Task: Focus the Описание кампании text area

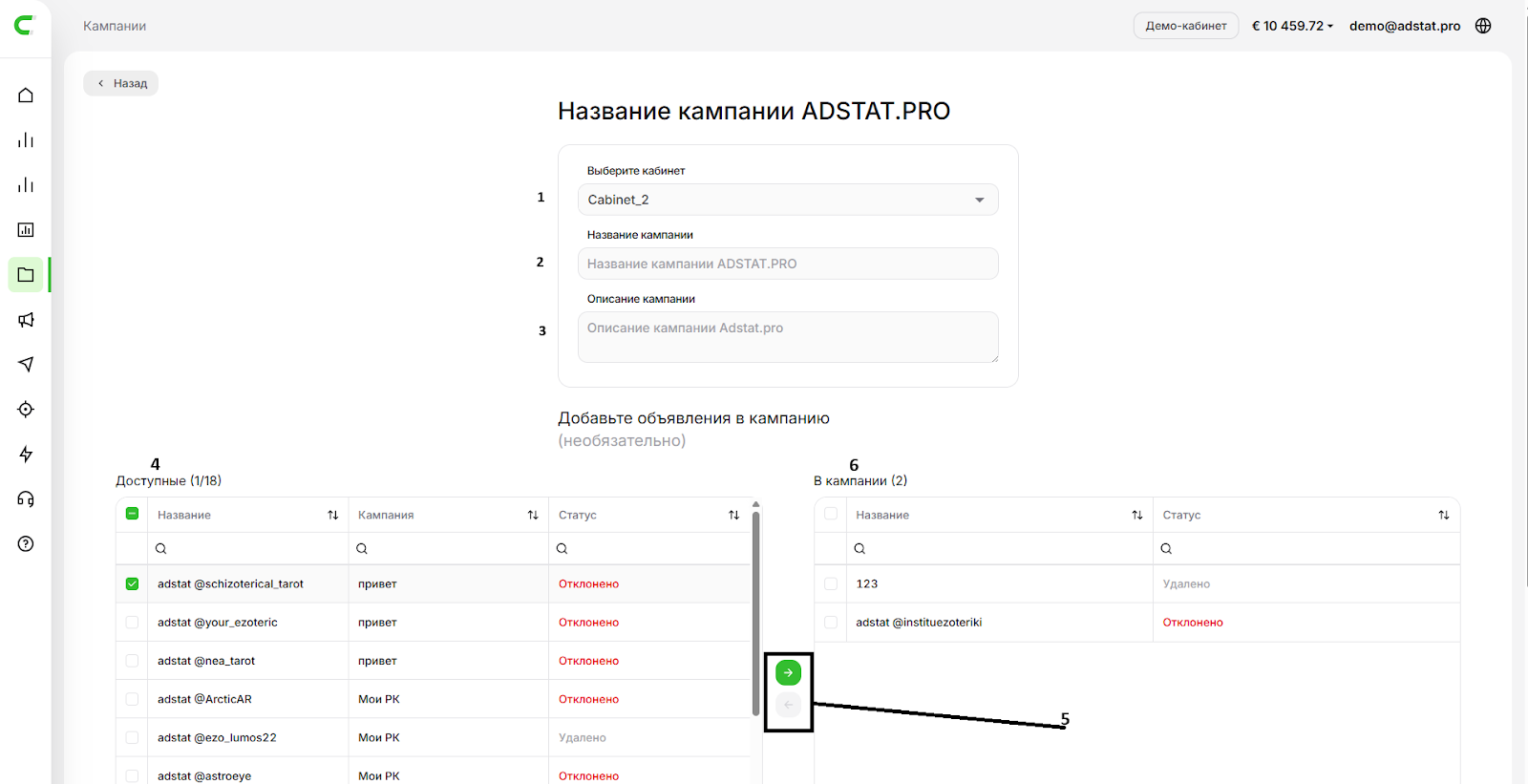Action: [788, 337]
